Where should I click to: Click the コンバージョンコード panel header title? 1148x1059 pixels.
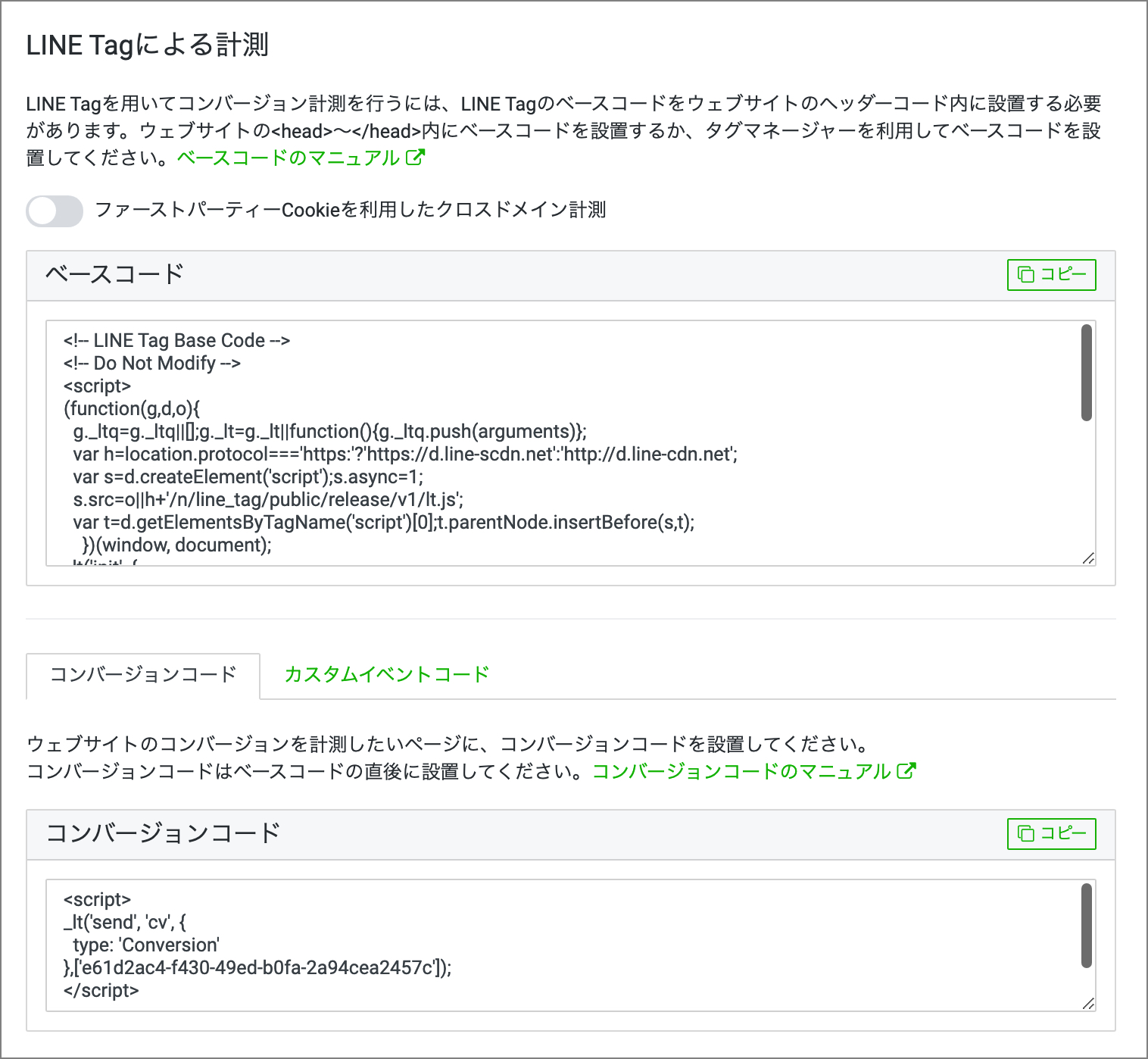tap(163, 833)
